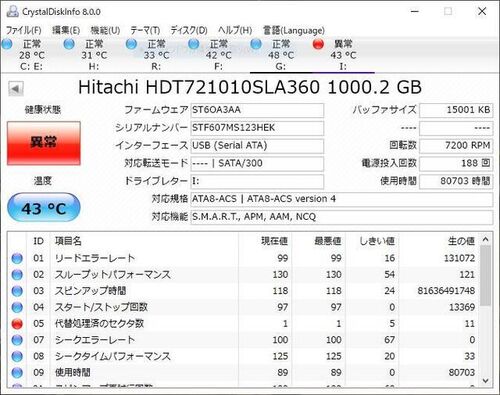Click the red status icon for ID 05
This screenshot has width=500, height=395.
pyautogui.click(x=17, y=324)
